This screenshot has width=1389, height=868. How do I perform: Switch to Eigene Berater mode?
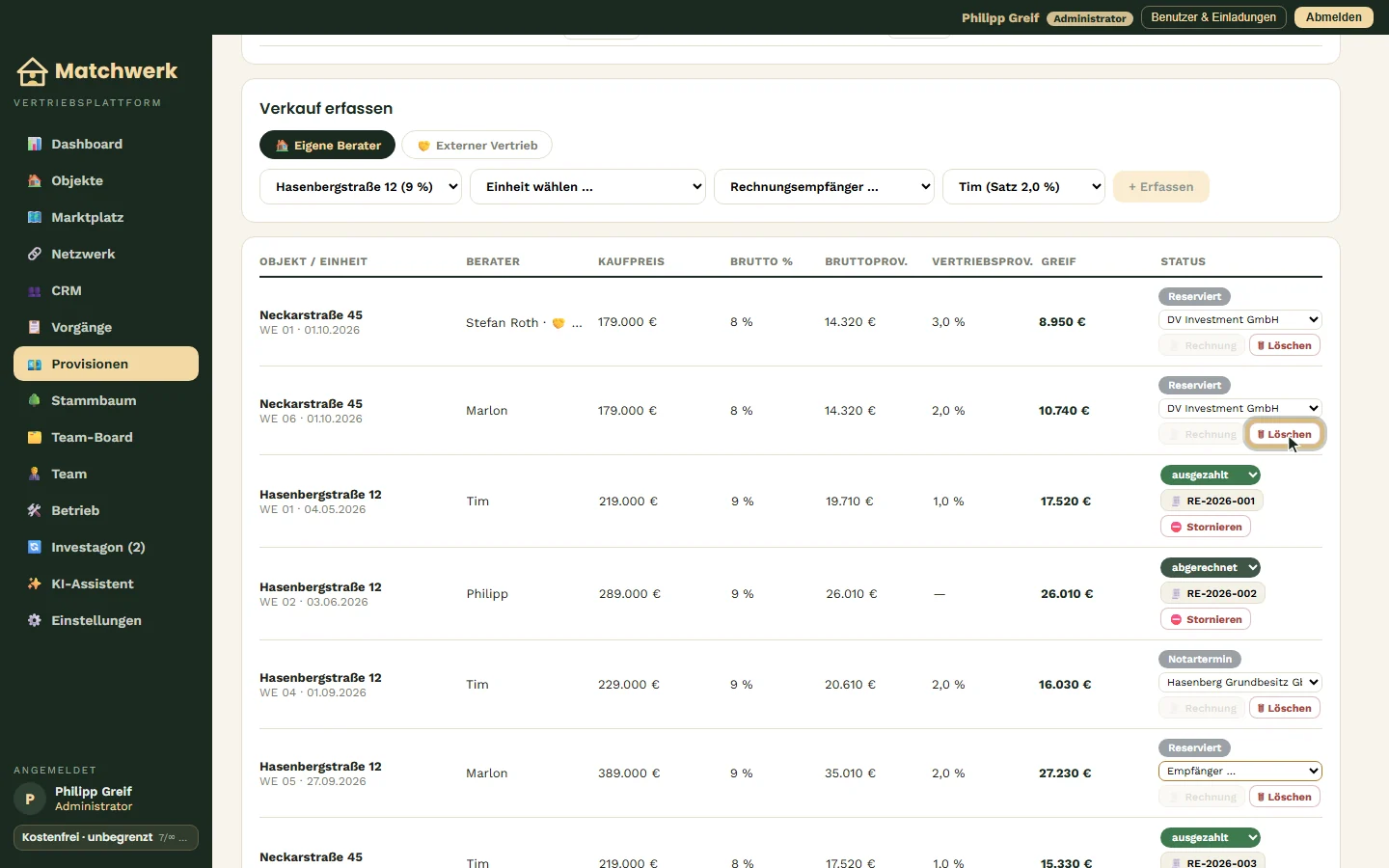[x=327, y=146]
